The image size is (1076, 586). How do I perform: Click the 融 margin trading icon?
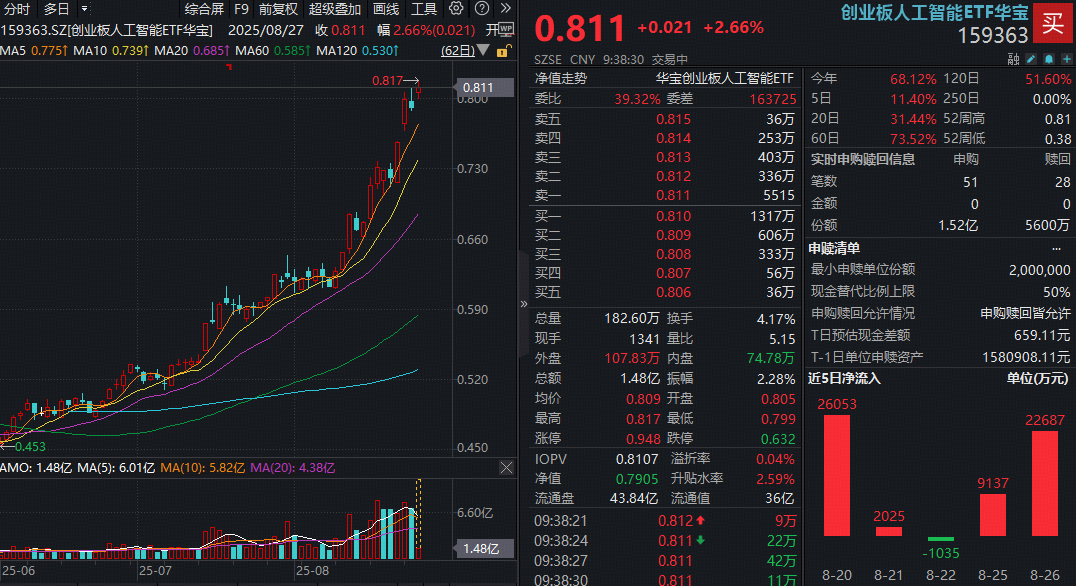(x=1013, y=58)
